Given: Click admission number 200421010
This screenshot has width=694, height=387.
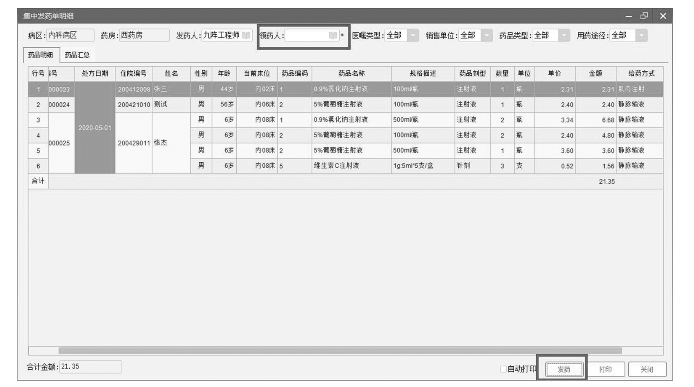Looking at the screenshot, I should [x=134, y=104].
